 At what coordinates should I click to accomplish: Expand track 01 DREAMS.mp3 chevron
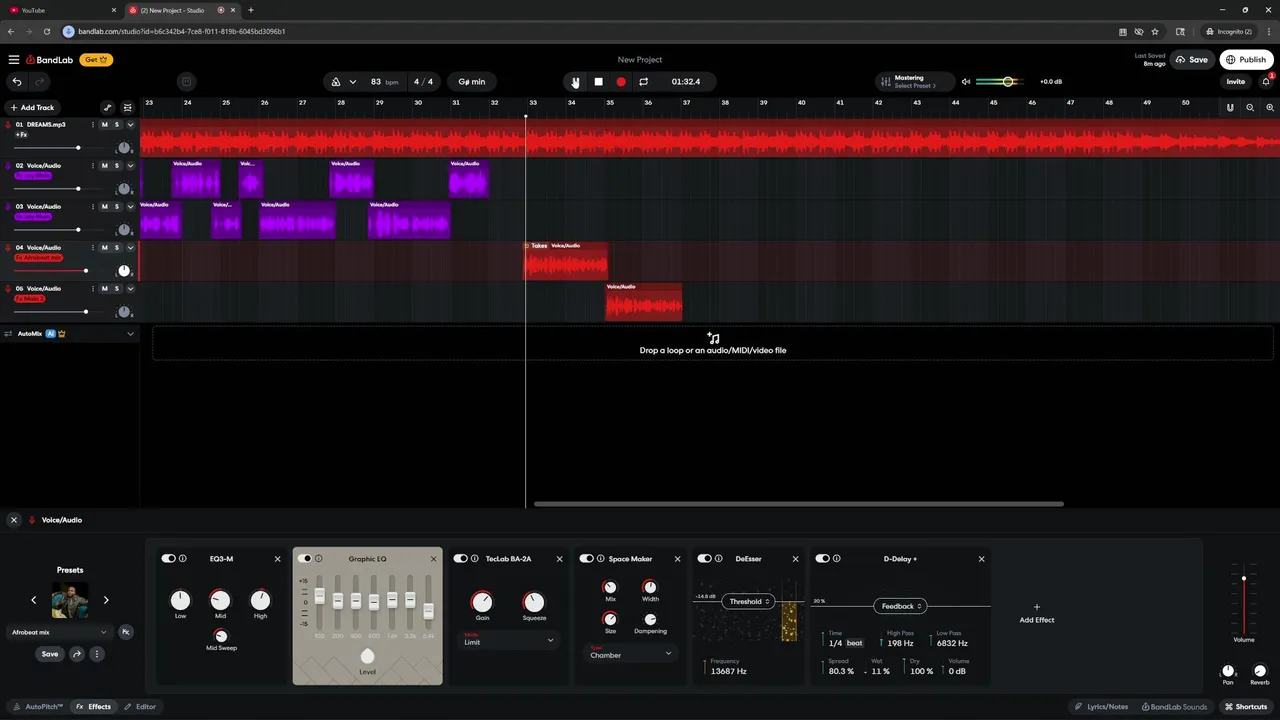pos(130,125)
